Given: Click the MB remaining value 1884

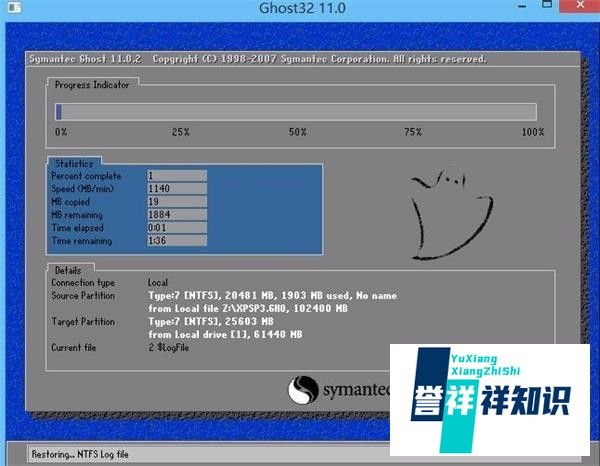Looking at the screenshot, I should click(x=177, y=215).
